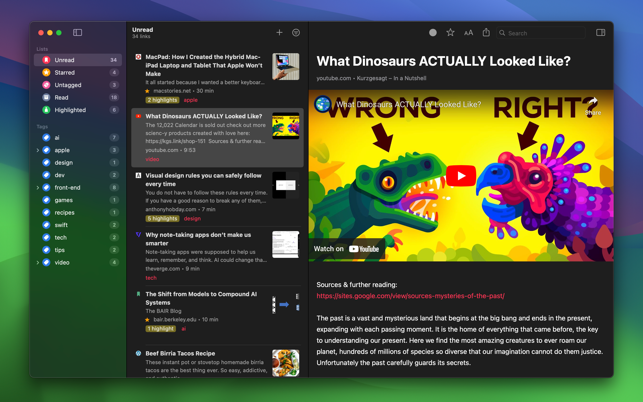This screenshot has height=402, width=643.
Task: Select the recipes tag icon
Action: pyautogui.click(x=46, y=212)
